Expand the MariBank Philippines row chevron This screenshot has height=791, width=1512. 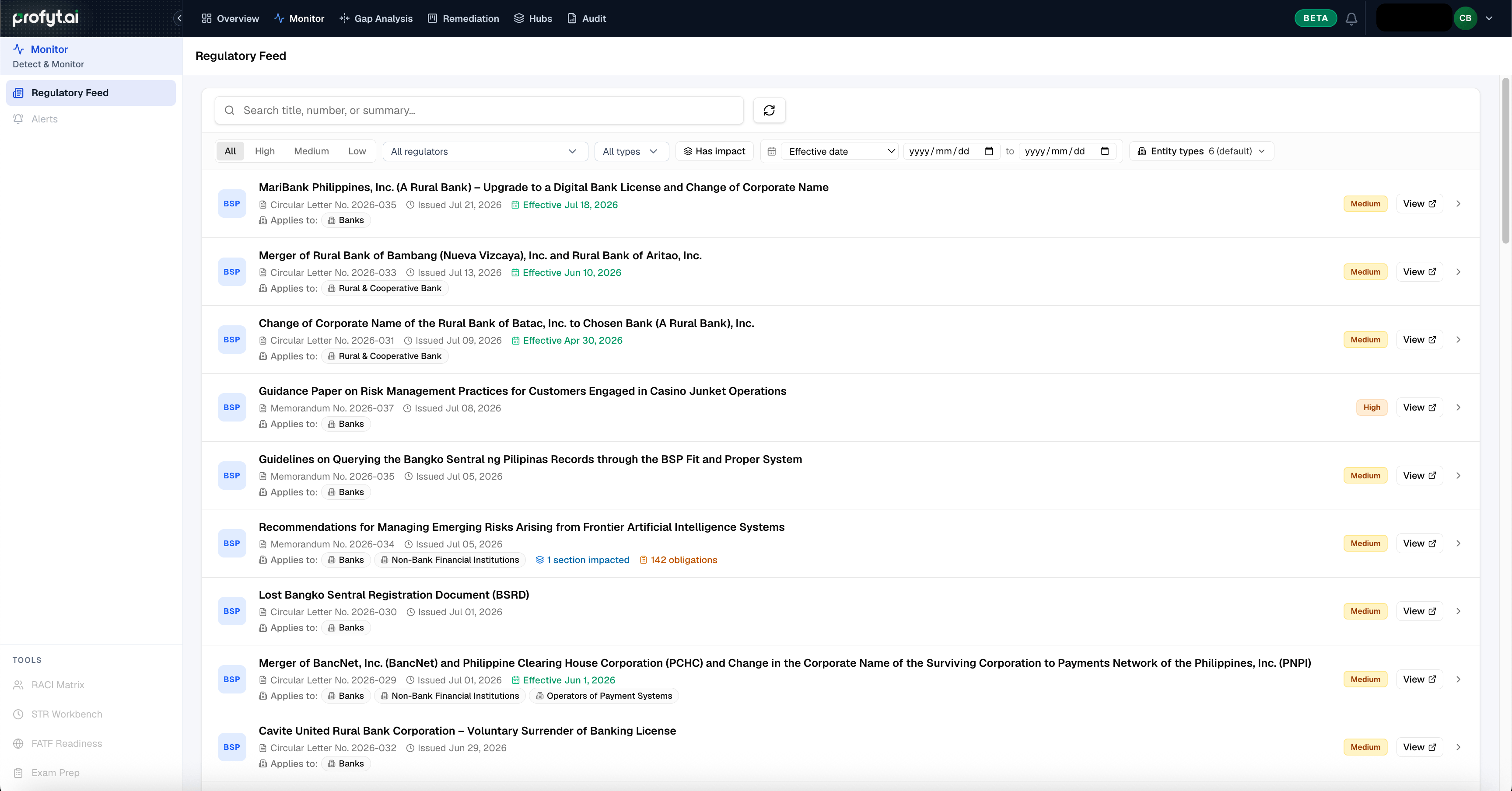pyautogui.click(x=1459, y=204)
